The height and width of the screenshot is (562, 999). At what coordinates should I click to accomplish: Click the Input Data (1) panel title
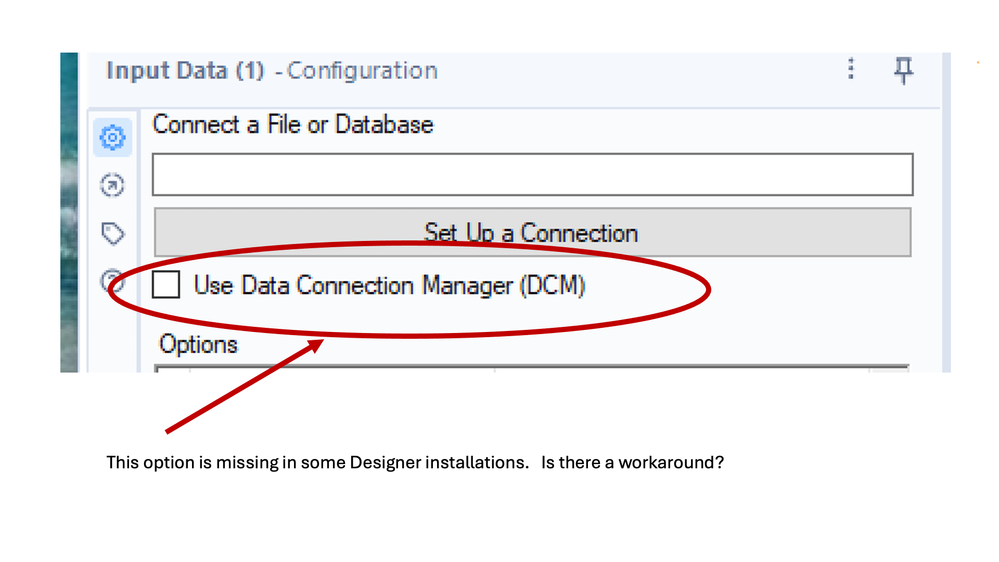click(x=187, y=71)
